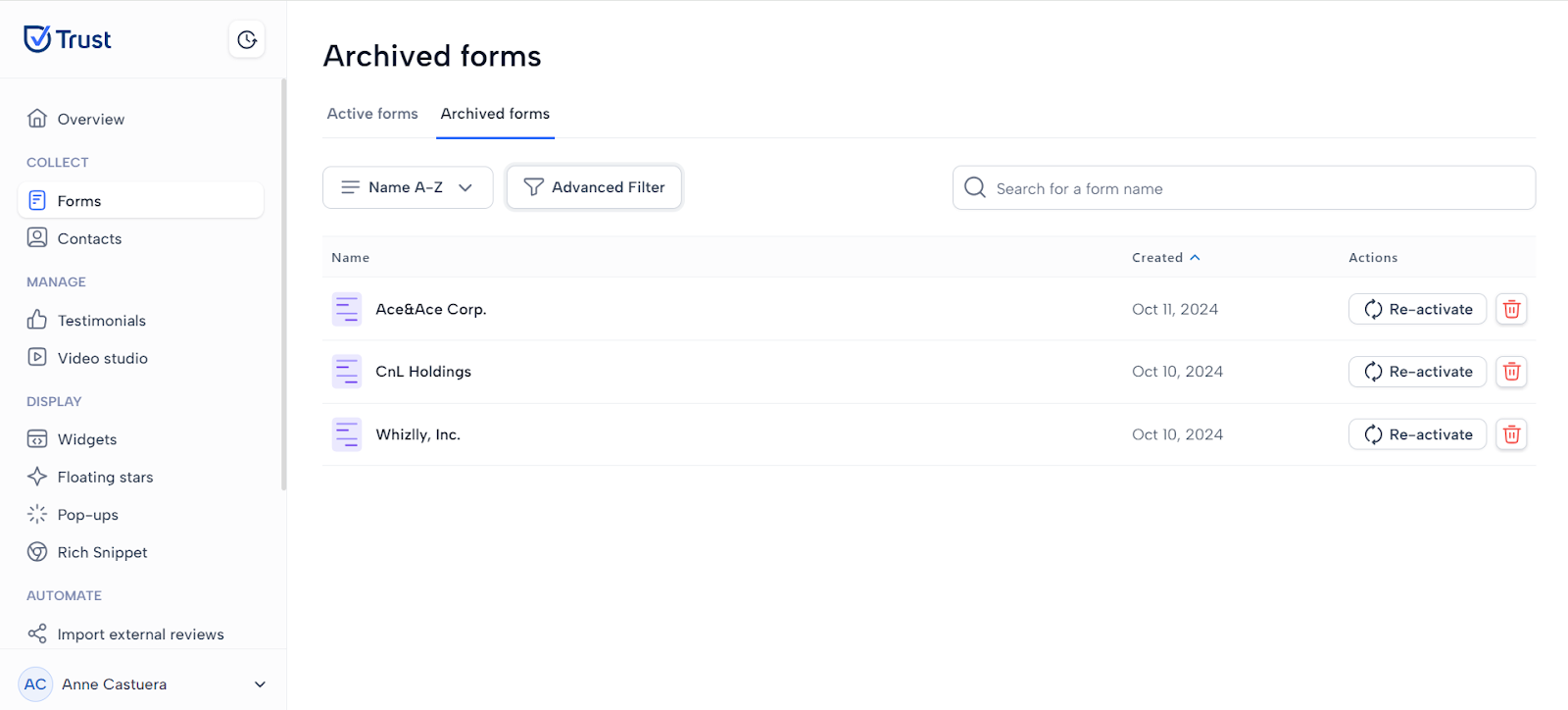Click the CnL Holdings form icon
Viewport: 1568px width, 710px height.
coord(347,372)
